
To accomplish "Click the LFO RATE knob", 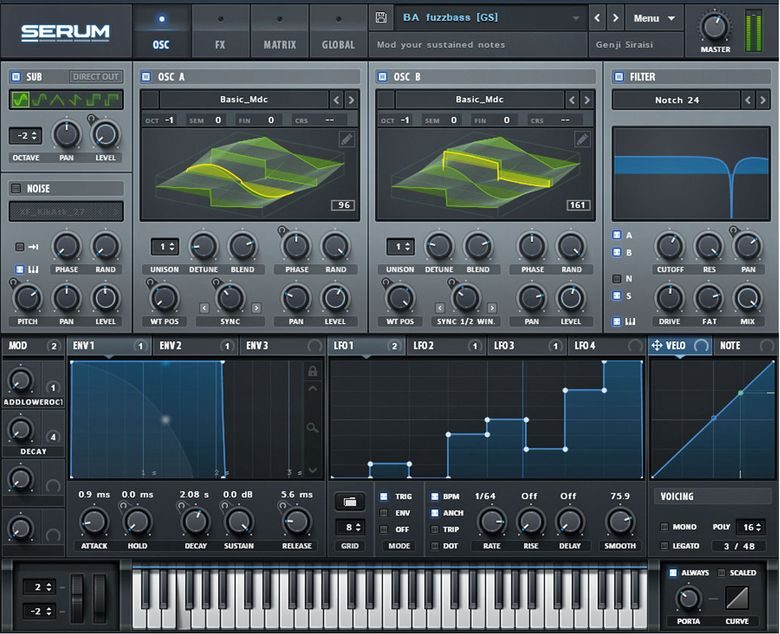I will [491, 522].
